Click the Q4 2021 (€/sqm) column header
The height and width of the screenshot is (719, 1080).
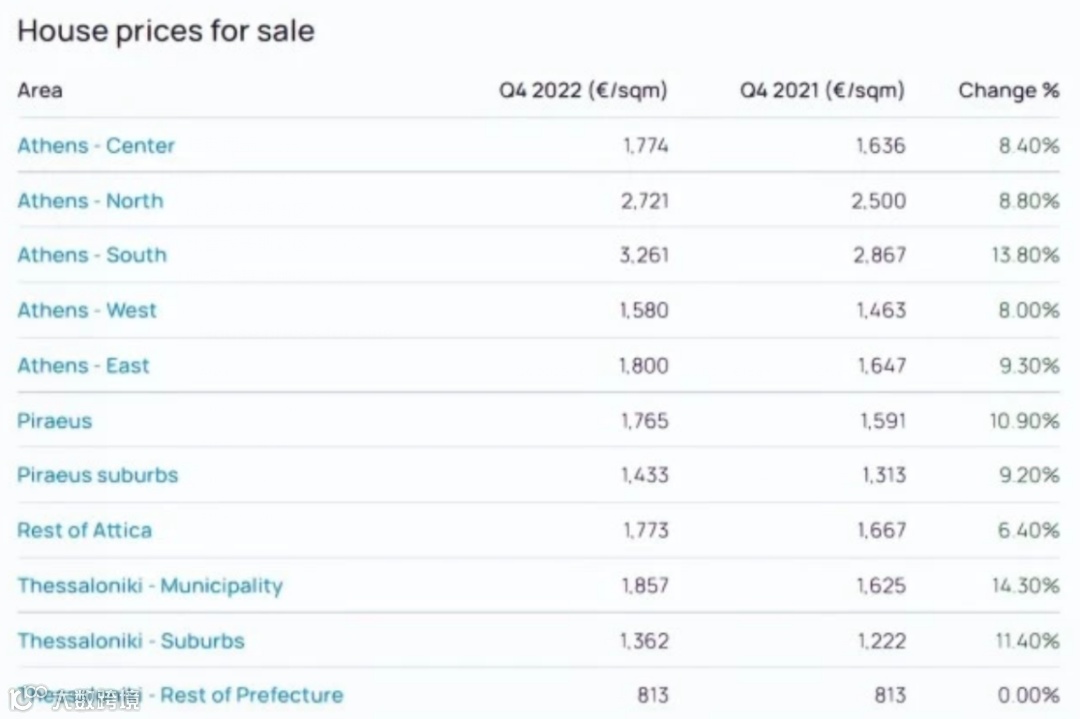[822, 91]
